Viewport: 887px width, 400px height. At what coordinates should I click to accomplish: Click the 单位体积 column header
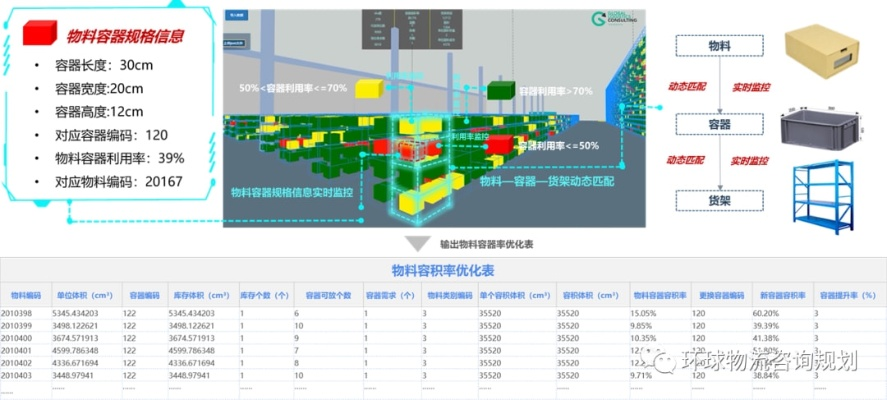[84, 295]
